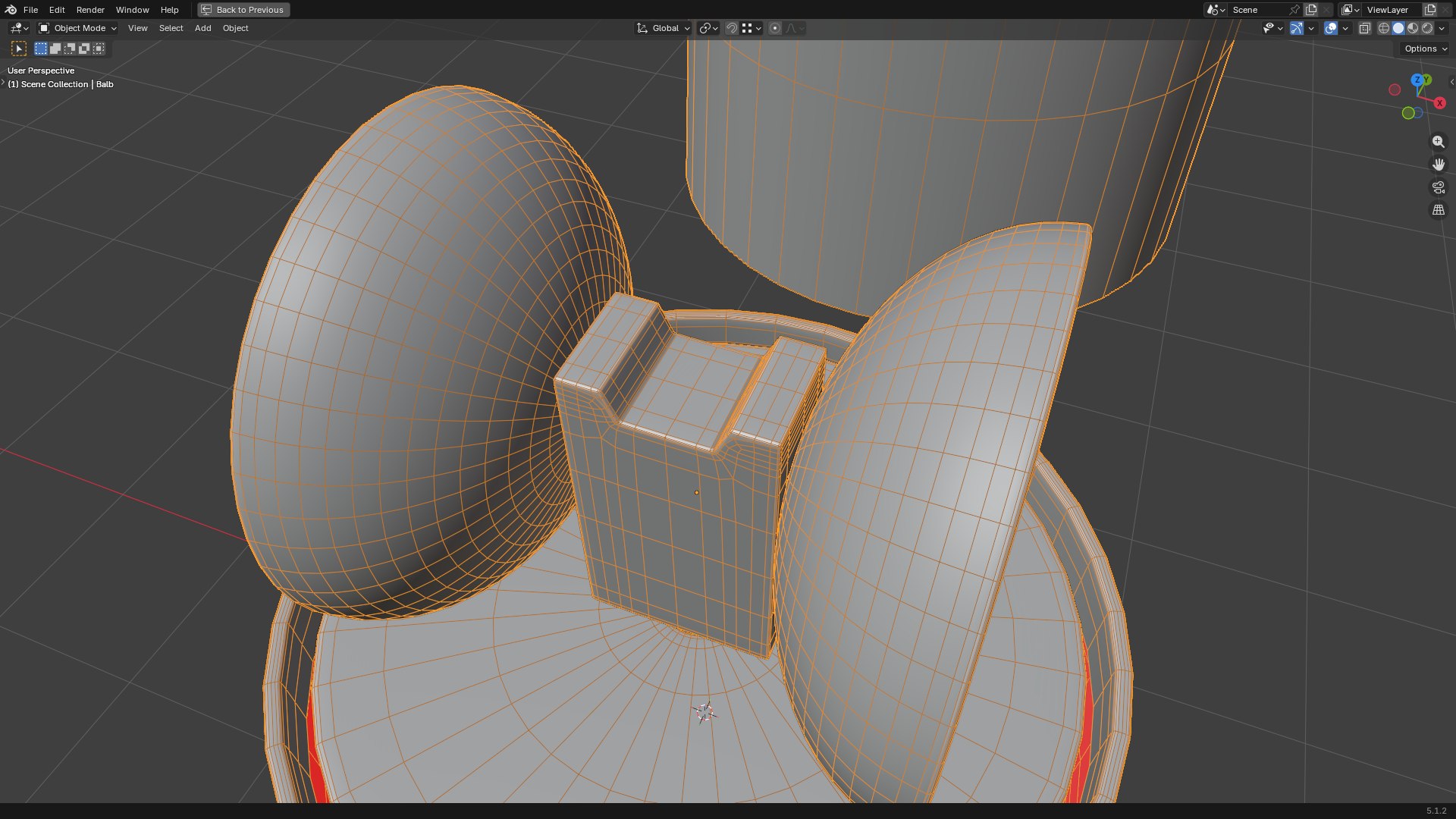Viewport: 1456px width, 819px height.
Task: Open the shading options dropdown arrow
Action: point(1442,28)
